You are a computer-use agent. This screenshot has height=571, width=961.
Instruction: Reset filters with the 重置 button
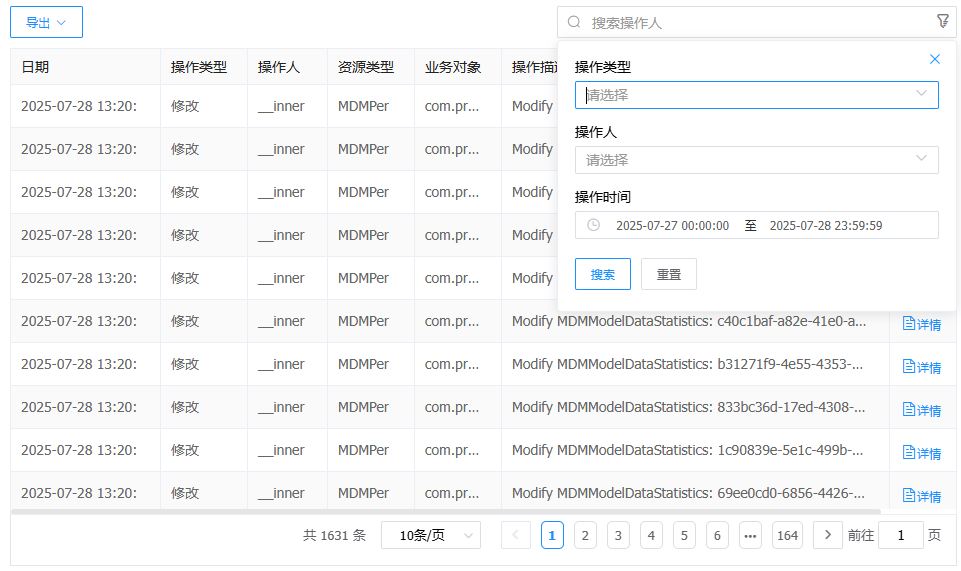(x=669, y=274)
